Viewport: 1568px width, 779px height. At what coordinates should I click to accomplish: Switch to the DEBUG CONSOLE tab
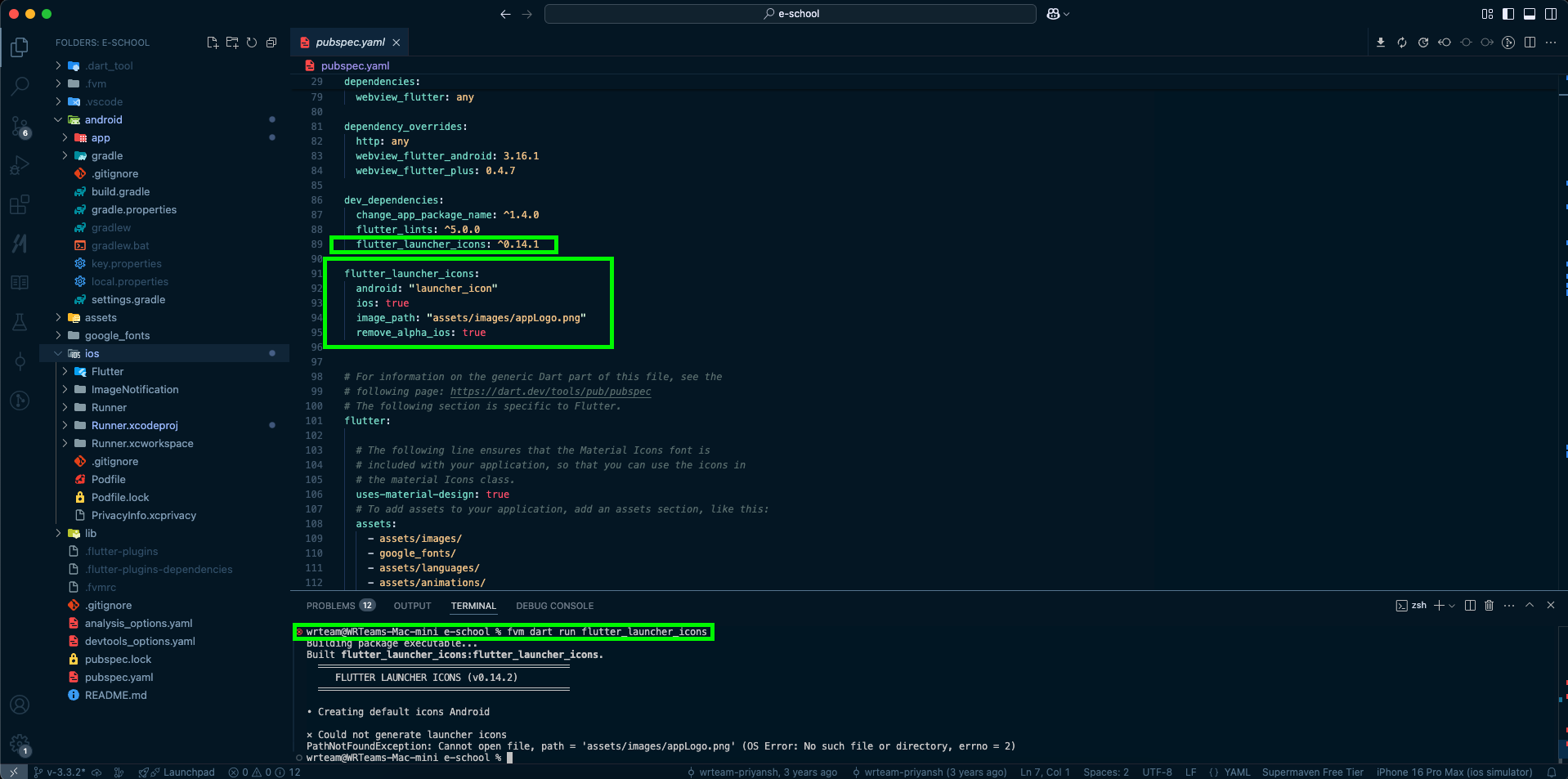coord(554,606)
